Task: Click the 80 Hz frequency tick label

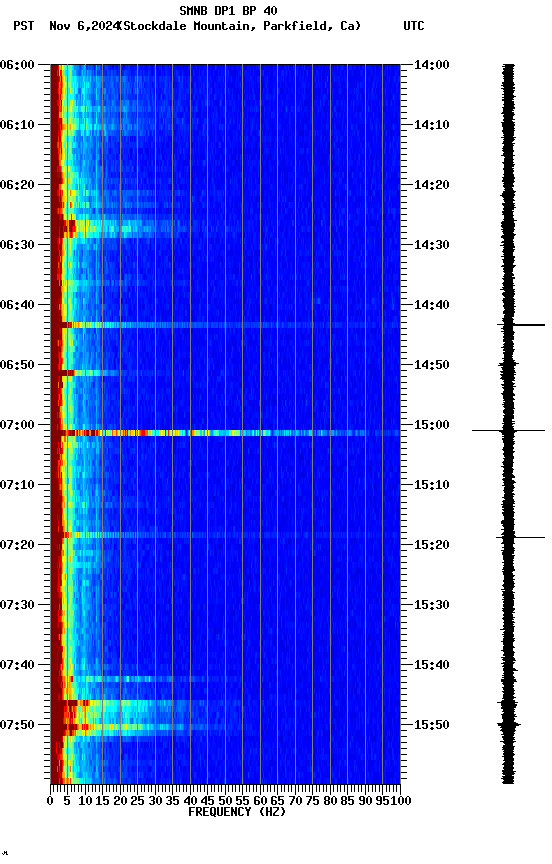Action: (331, 801)
